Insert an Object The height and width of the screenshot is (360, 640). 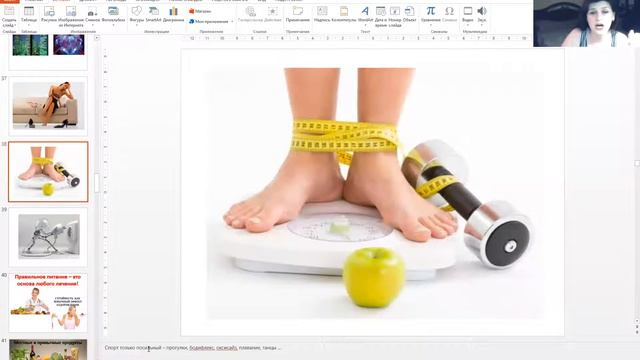point(409,14)
